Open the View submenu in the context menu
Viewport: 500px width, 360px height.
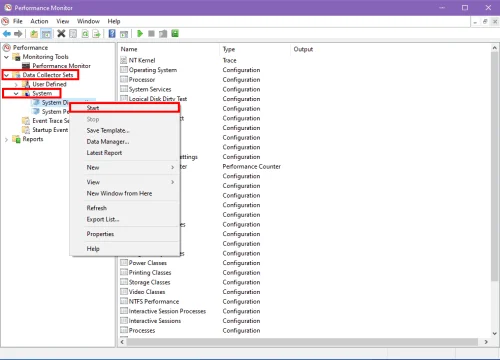[x=125, y=182]
